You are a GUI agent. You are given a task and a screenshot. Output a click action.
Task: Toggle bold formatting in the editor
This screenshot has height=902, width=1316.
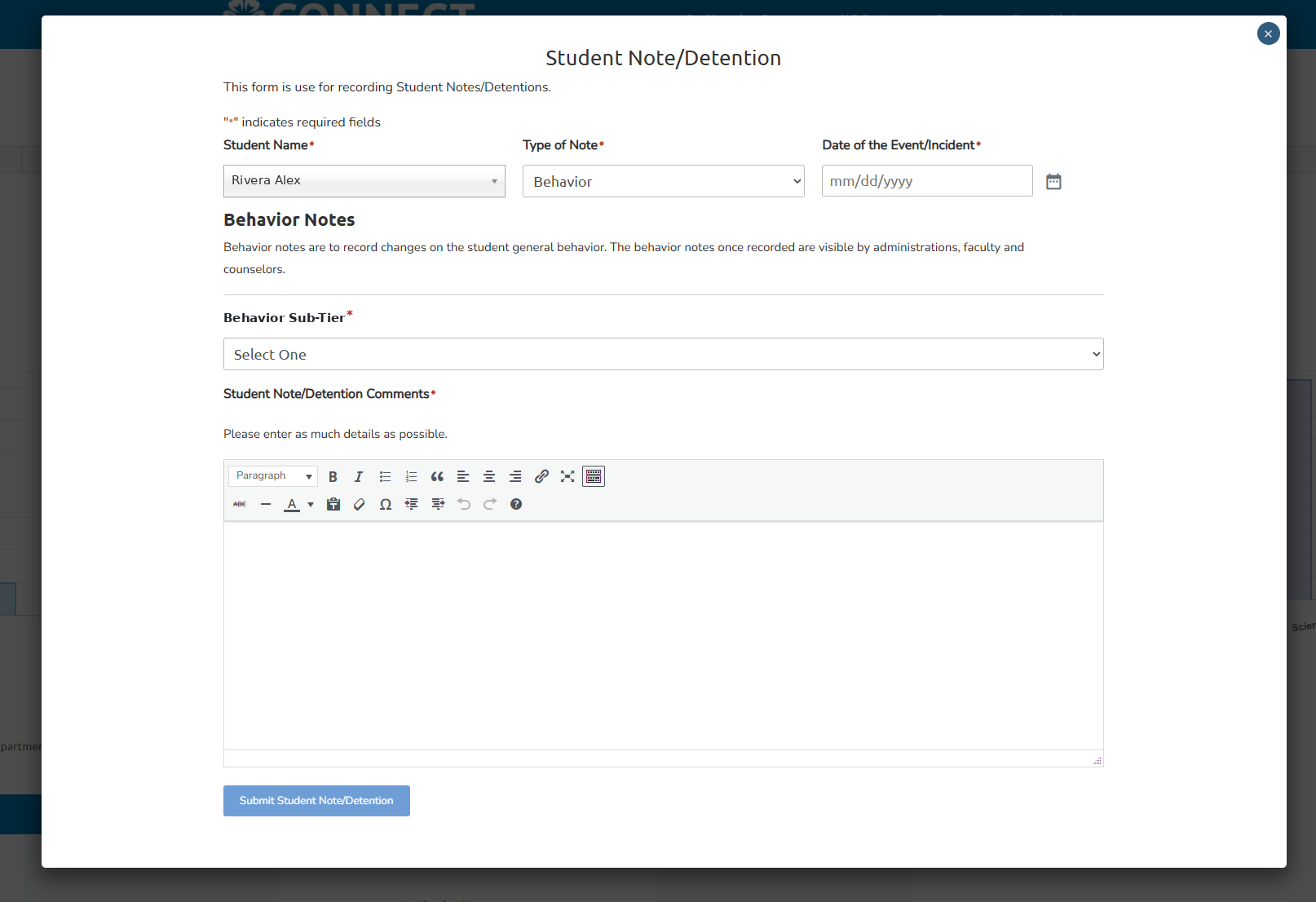pyautogui.click(x=333, y=476)
